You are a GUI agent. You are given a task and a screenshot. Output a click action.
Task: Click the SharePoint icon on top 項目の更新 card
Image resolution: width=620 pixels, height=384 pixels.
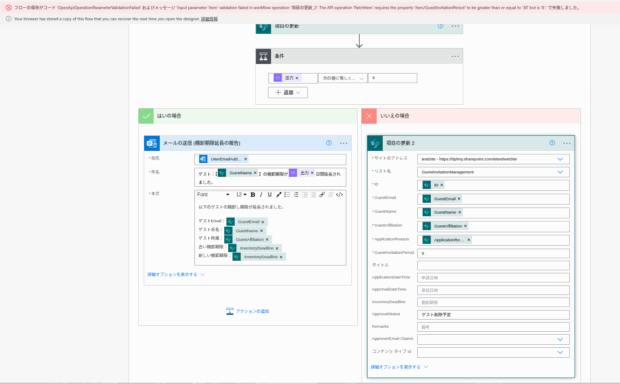(x=263, y=28)
